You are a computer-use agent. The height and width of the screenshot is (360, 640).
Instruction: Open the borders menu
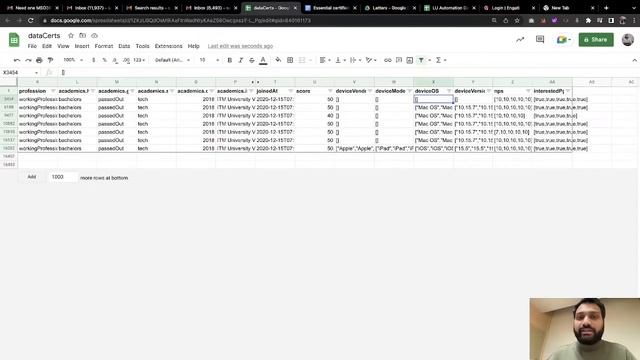(290, 60)
